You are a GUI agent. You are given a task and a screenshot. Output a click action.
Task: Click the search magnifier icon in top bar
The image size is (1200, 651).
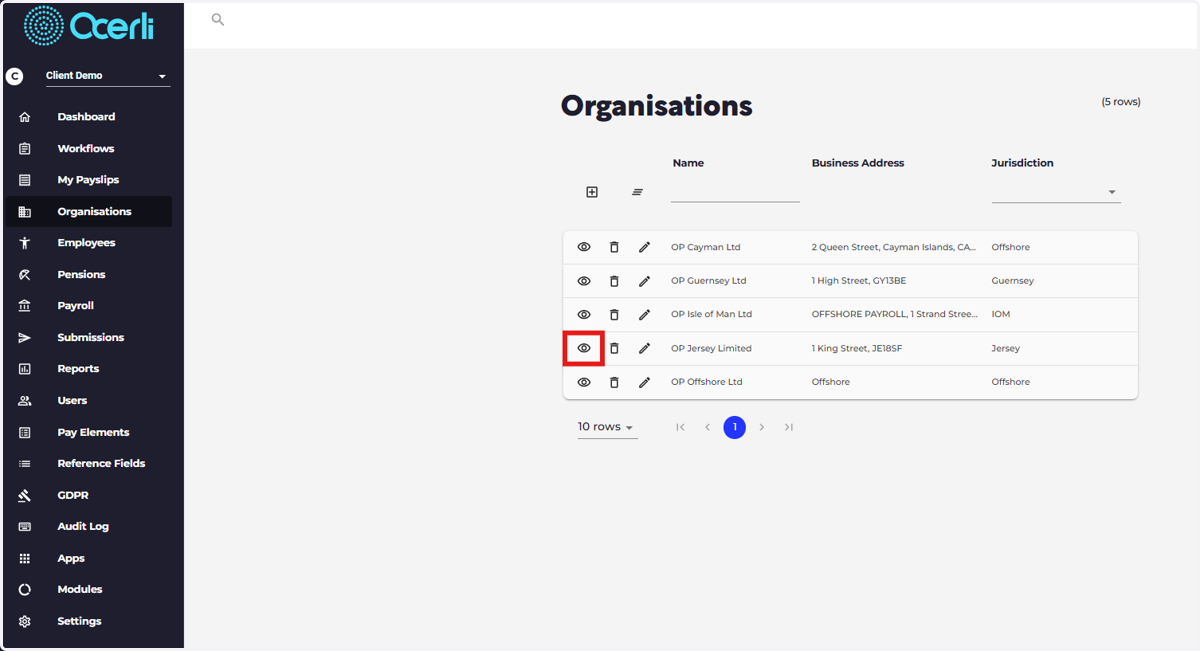(x=218, y=19)
